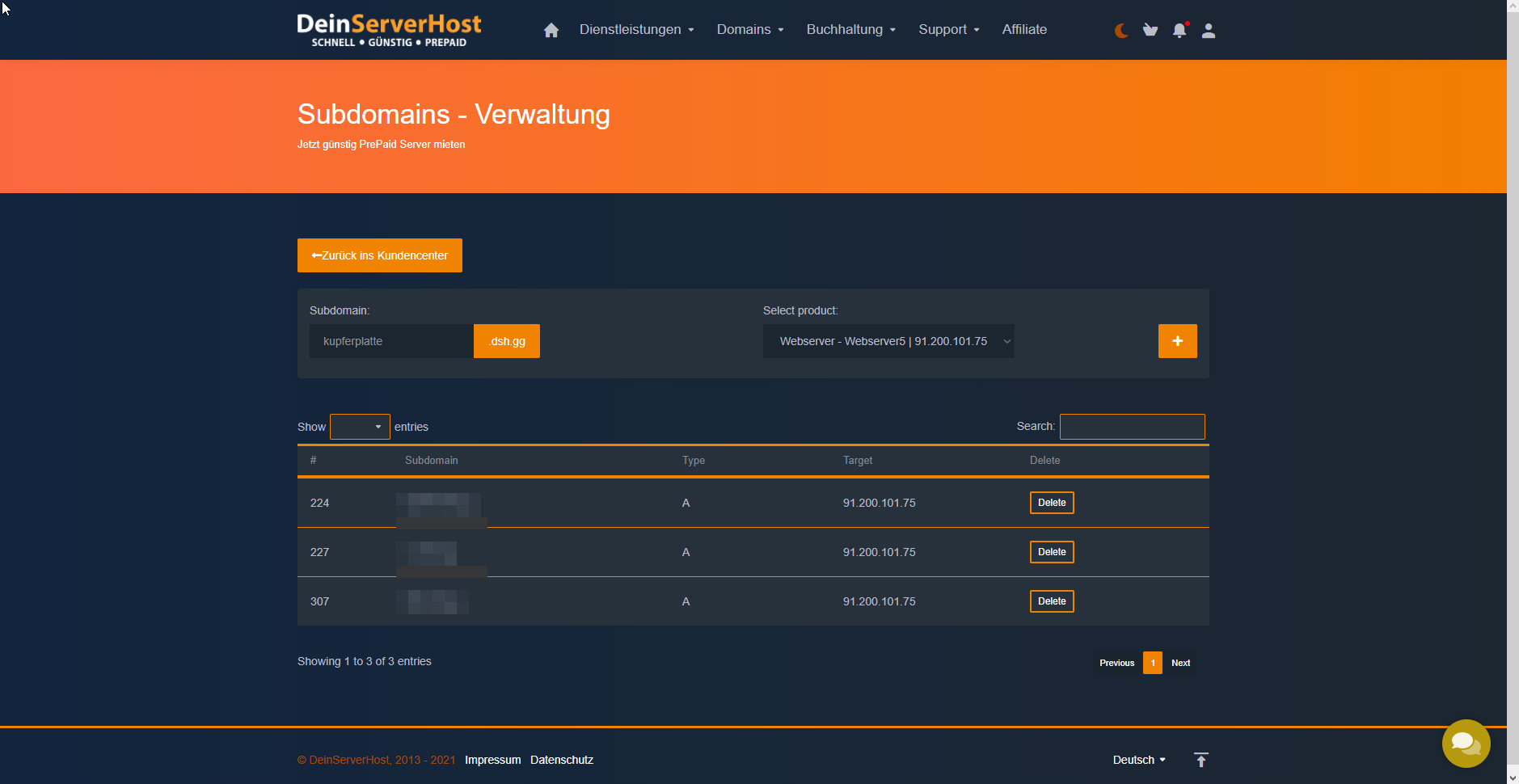This screenshot has width=1519, height=784.
Task: Open the user account icon
Action: 1209,31
